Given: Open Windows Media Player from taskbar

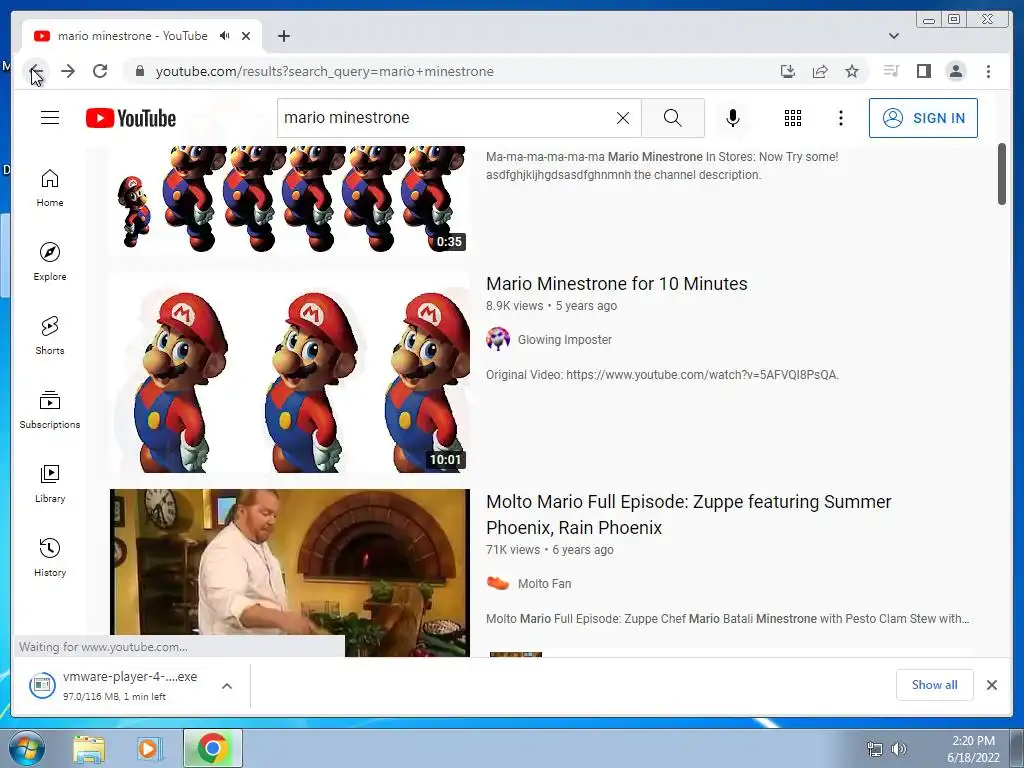Looking at the screenshot, I should tap(150, 748).
